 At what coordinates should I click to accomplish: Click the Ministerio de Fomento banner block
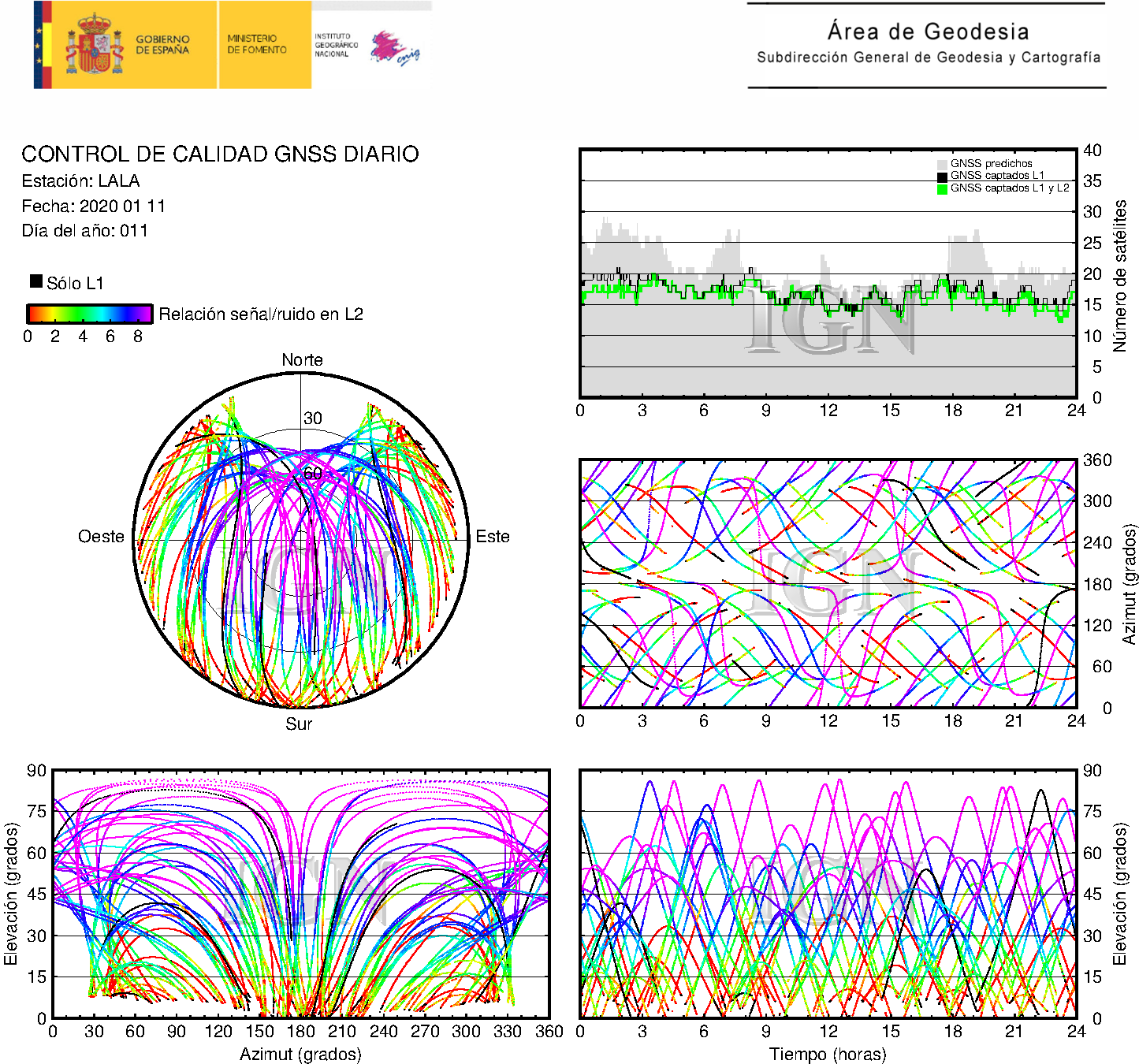click(257, 44)
